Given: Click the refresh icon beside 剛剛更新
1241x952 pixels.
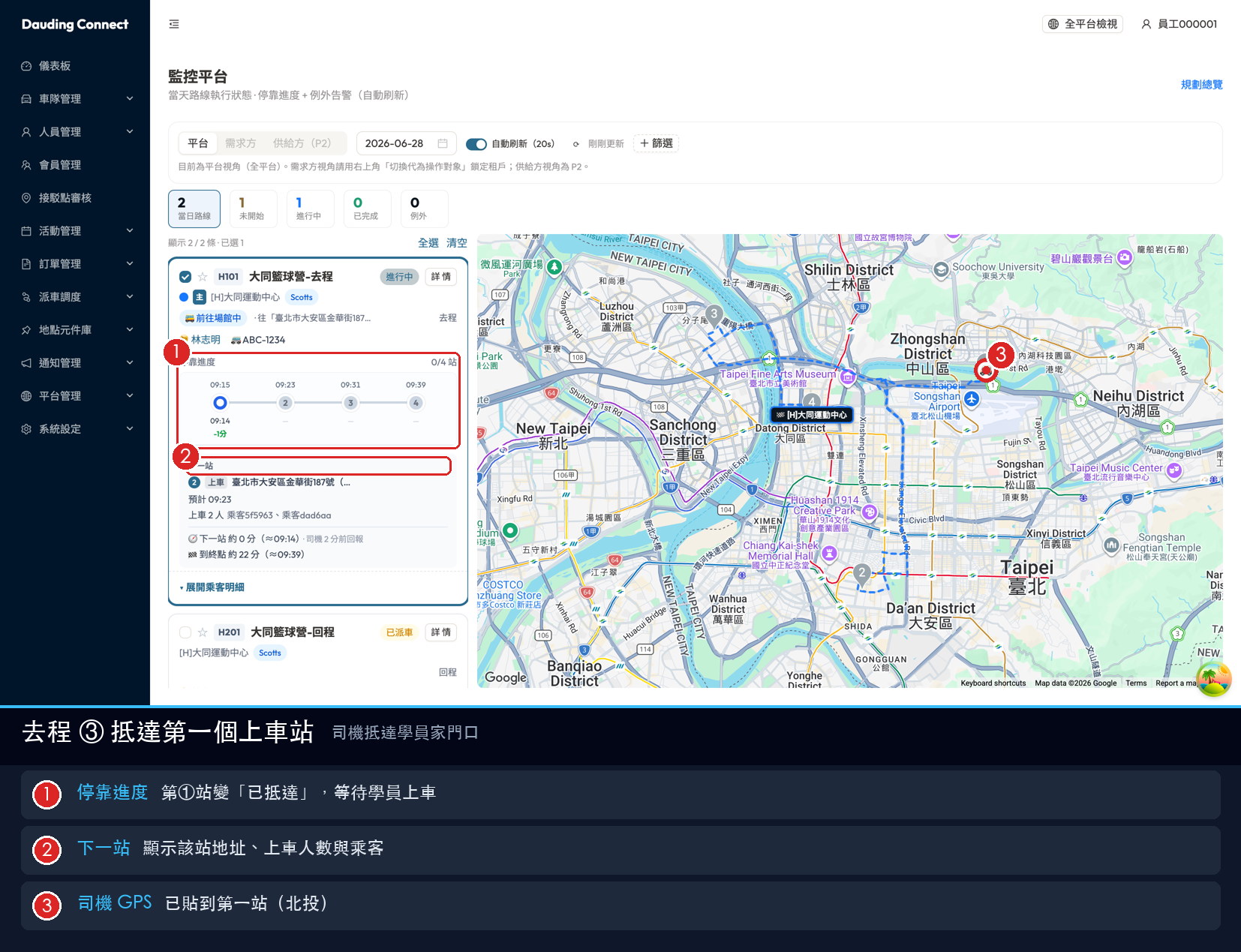Looking at the screenshot, I should pyautogui.click(x=576, y=144).
